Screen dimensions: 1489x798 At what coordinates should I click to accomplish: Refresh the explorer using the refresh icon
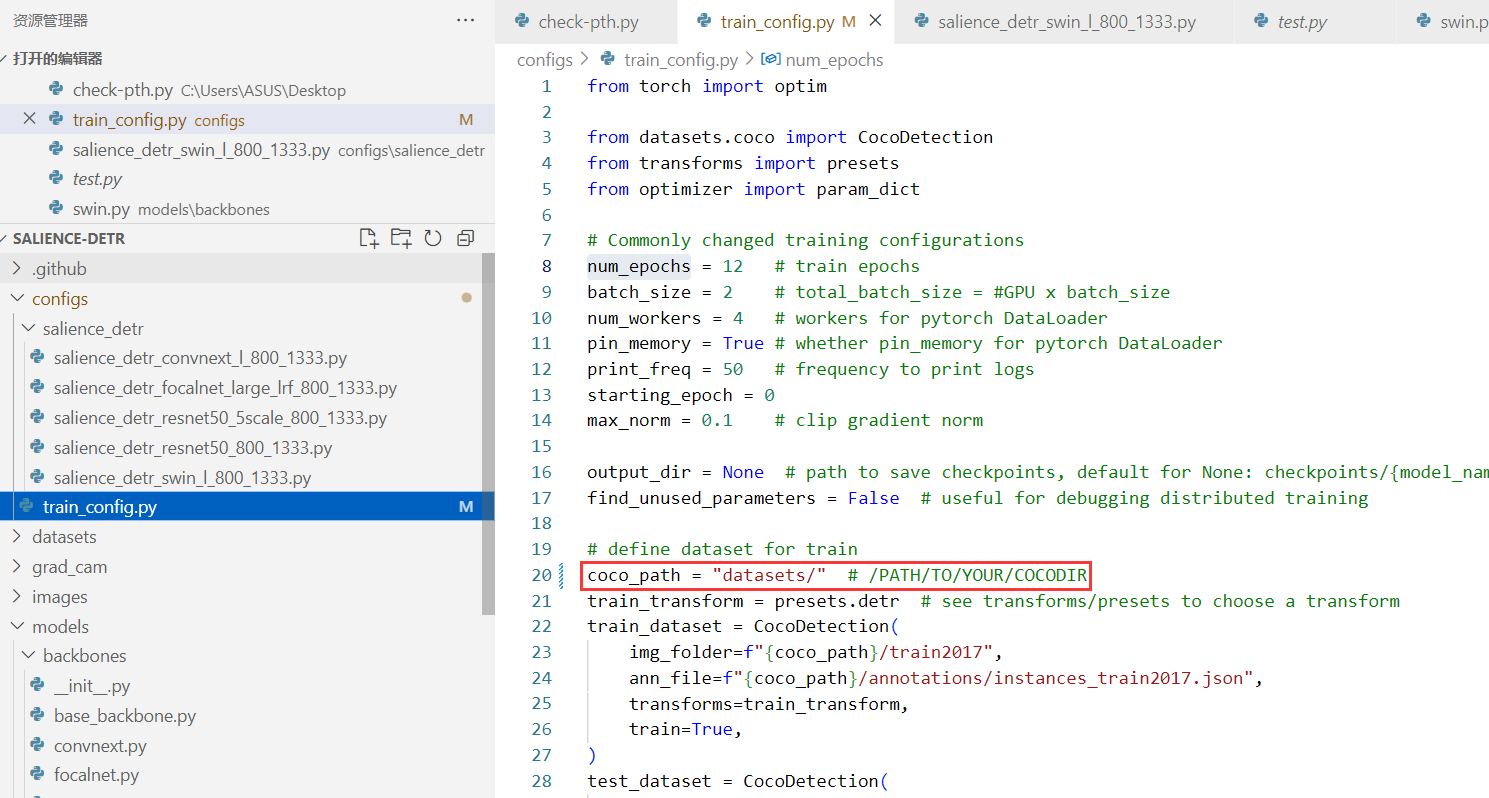433,238
